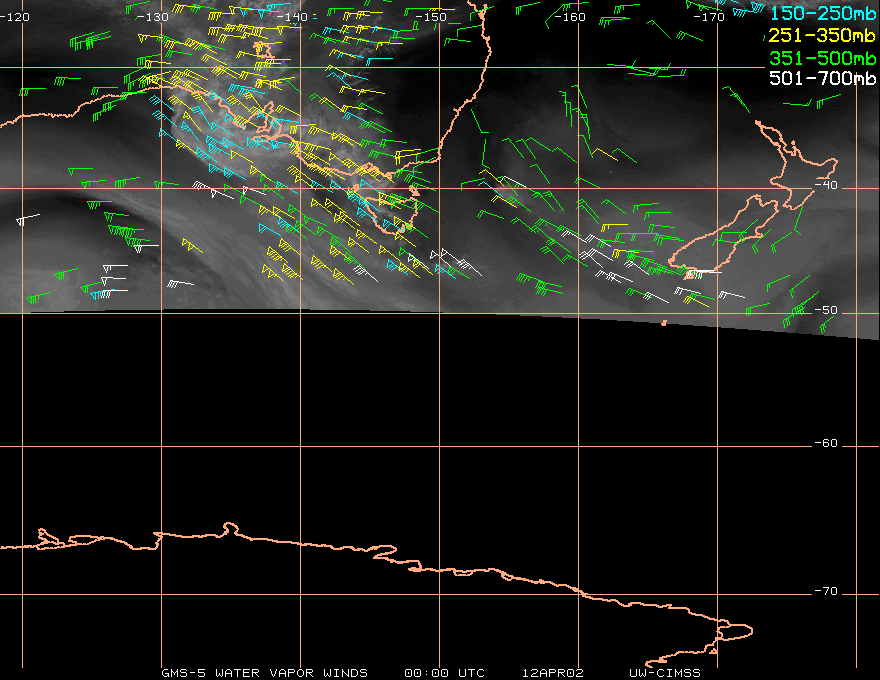Viewport: 880px width, 680px height.
Task: Click the cyan 150-250mb legend entry
Action: [x=823, y=13]
